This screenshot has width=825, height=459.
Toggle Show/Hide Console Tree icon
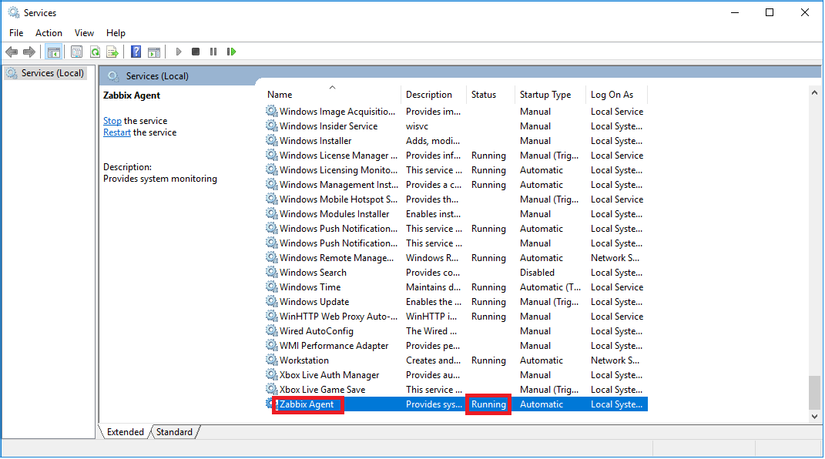(x=54, y=52)
